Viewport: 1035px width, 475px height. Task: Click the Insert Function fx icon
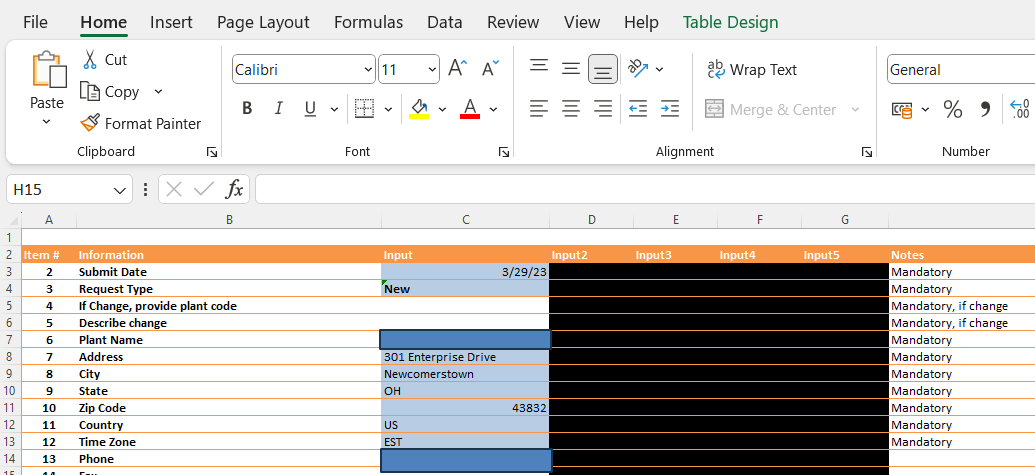[x=234, y=190]
